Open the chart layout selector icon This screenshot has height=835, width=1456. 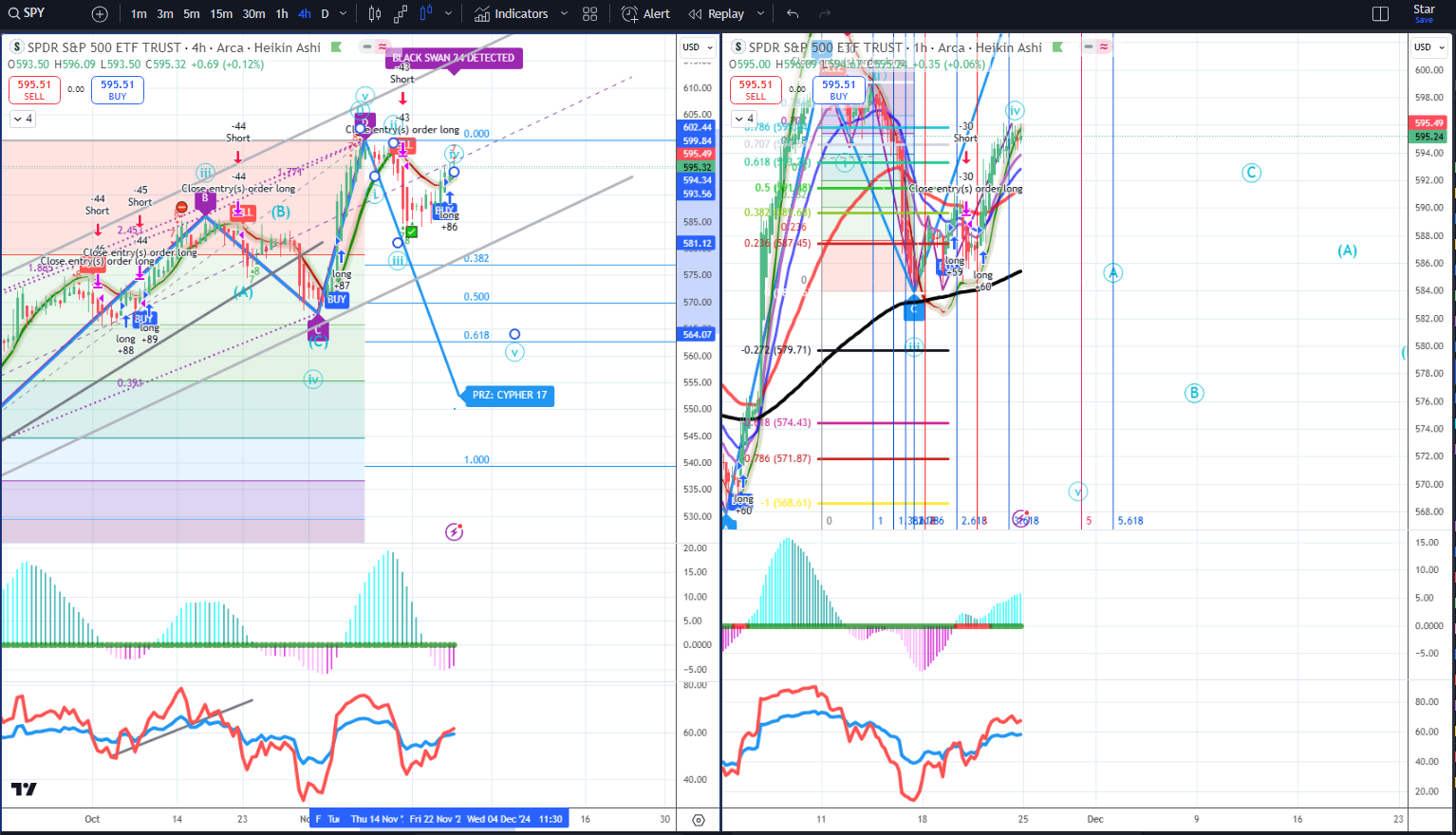1381,14
